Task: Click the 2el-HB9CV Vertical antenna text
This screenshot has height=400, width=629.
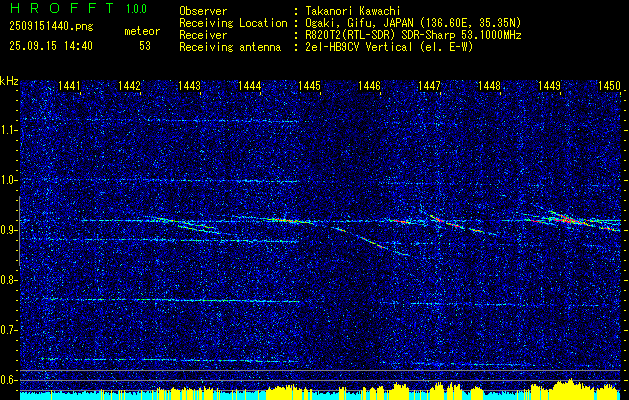Action: pyautogui.click(x=389, y=47)
